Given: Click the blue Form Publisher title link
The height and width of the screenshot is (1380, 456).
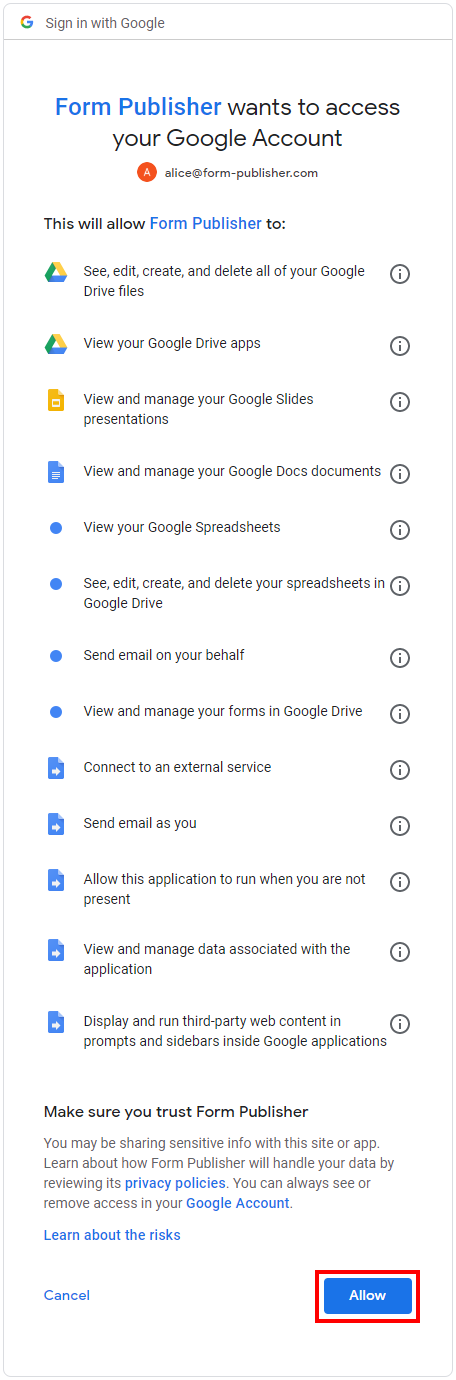Looking at the screenshot, I should coord(138,107).
